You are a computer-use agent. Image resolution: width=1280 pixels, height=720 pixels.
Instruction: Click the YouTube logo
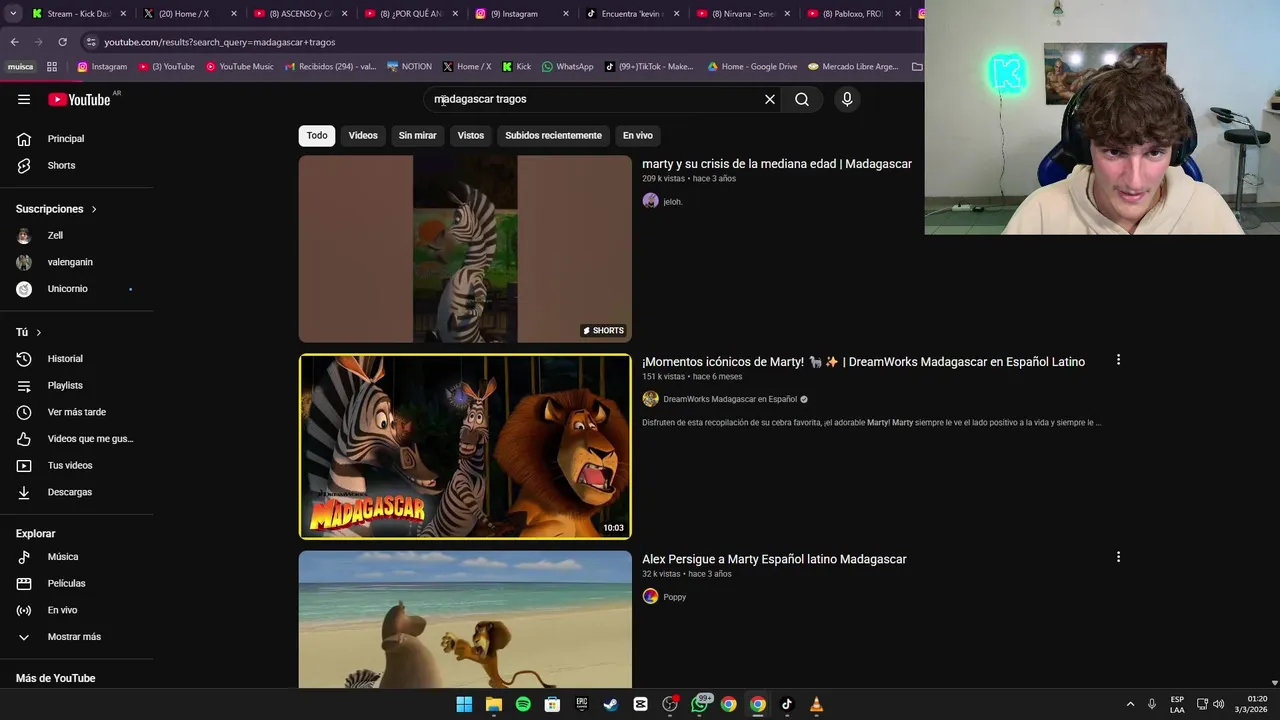[x=79, y=99]
